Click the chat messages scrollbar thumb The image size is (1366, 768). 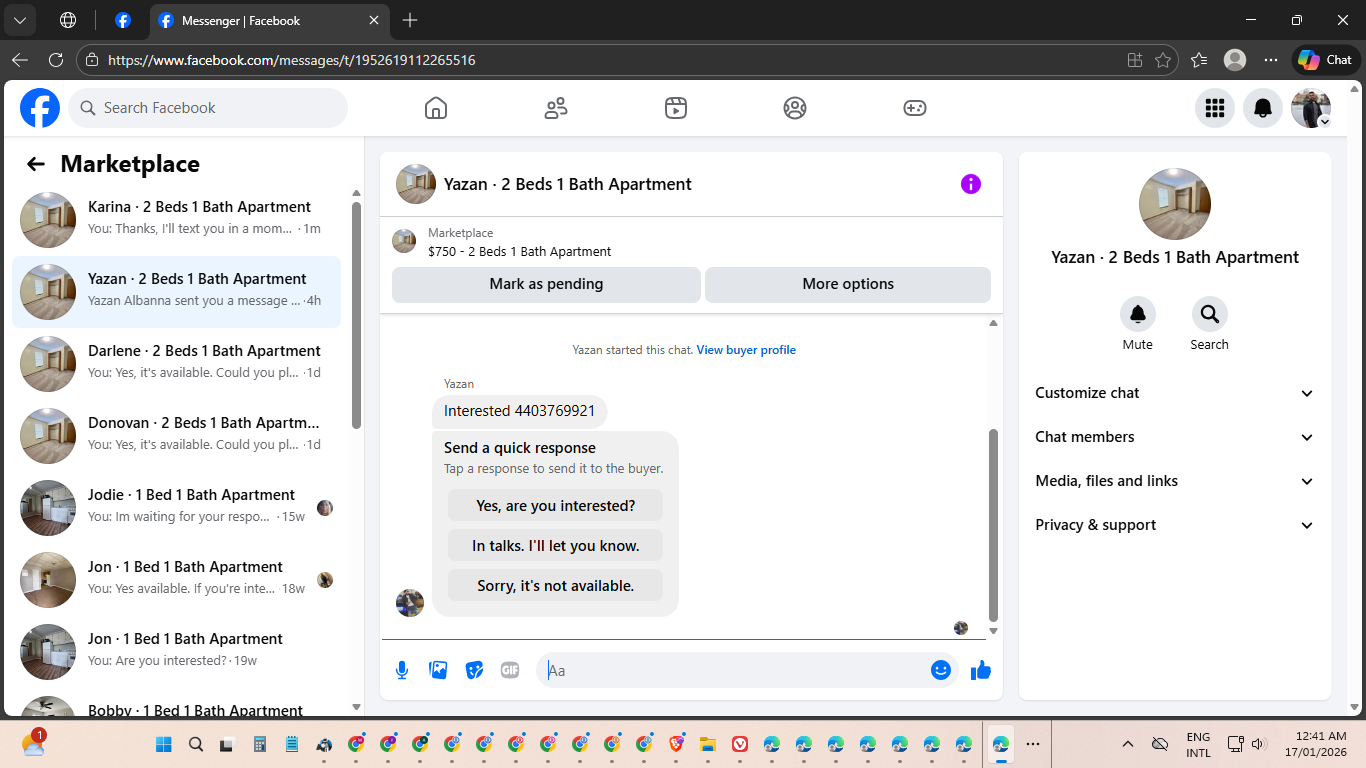(993, 525)
